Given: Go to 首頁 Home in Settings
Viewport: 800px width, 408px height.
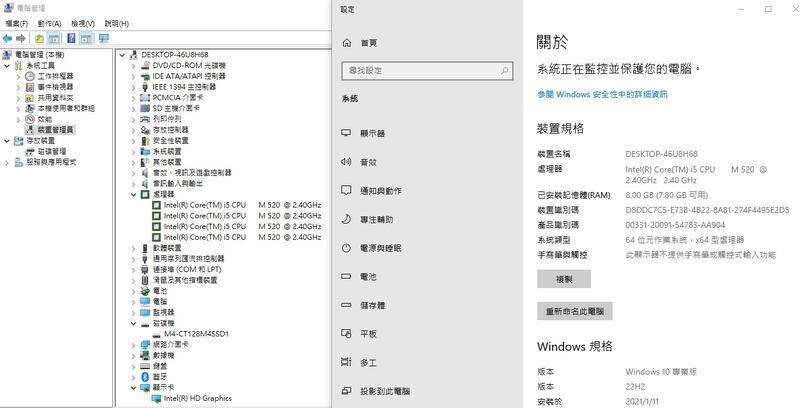Looking at the screenshot, I should tap(368, 43).
